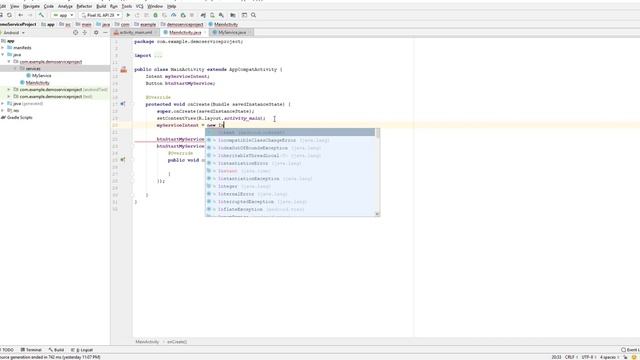Click the CRLF line separator in status bar
The image size is (640, 360).
(x=570, y=357)
